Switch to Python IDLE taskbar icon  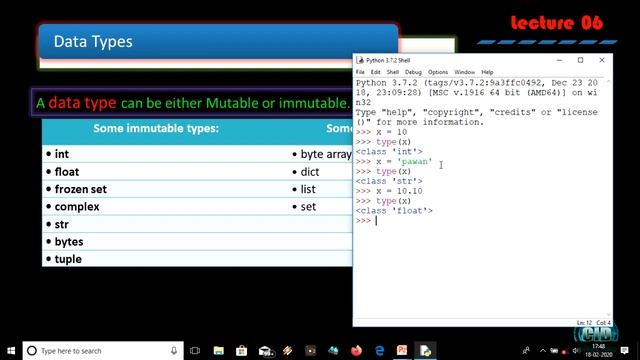pyautogui.click(x=425, y=351)
